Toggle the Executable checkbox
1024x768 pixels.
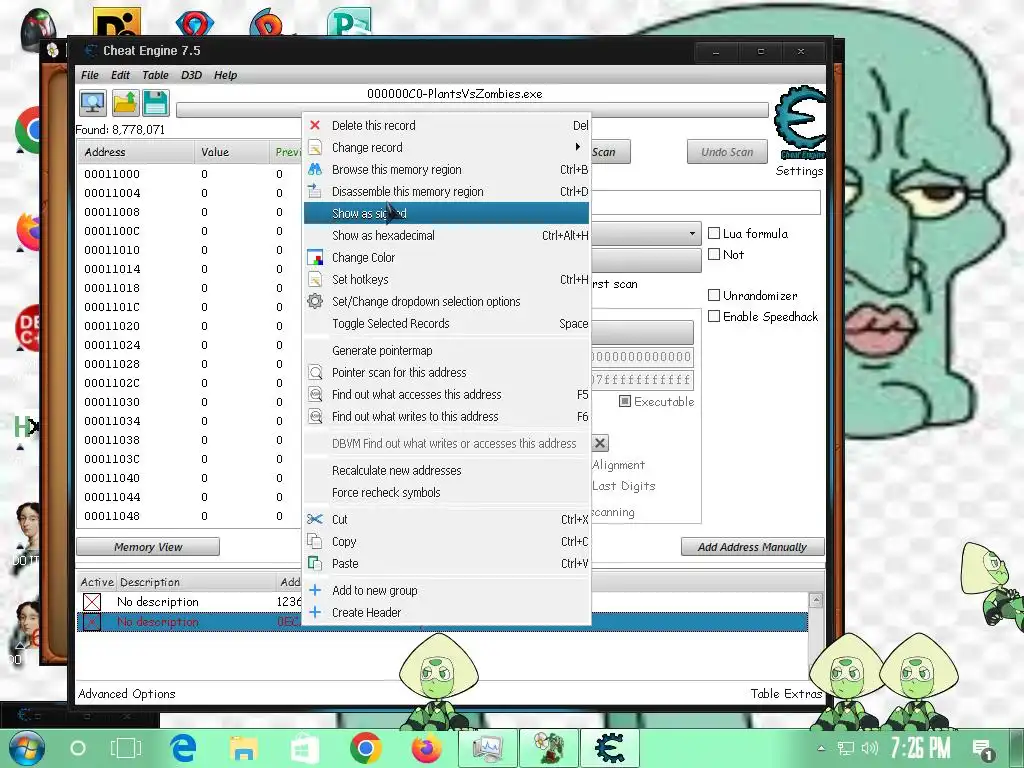(x=624, y=401)
